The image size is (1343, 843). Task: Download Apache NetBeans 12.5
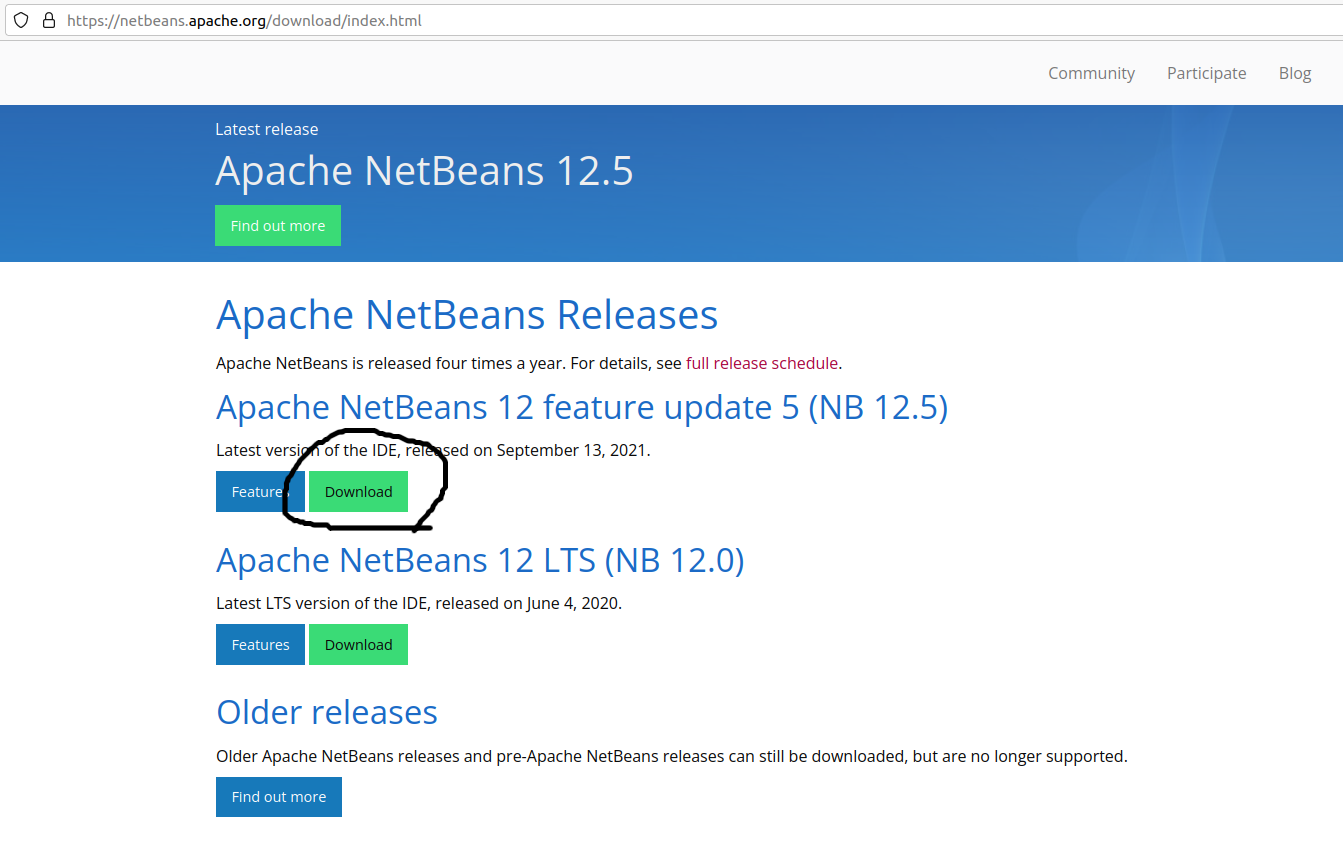pyautogui.click(x=358, y=492)
